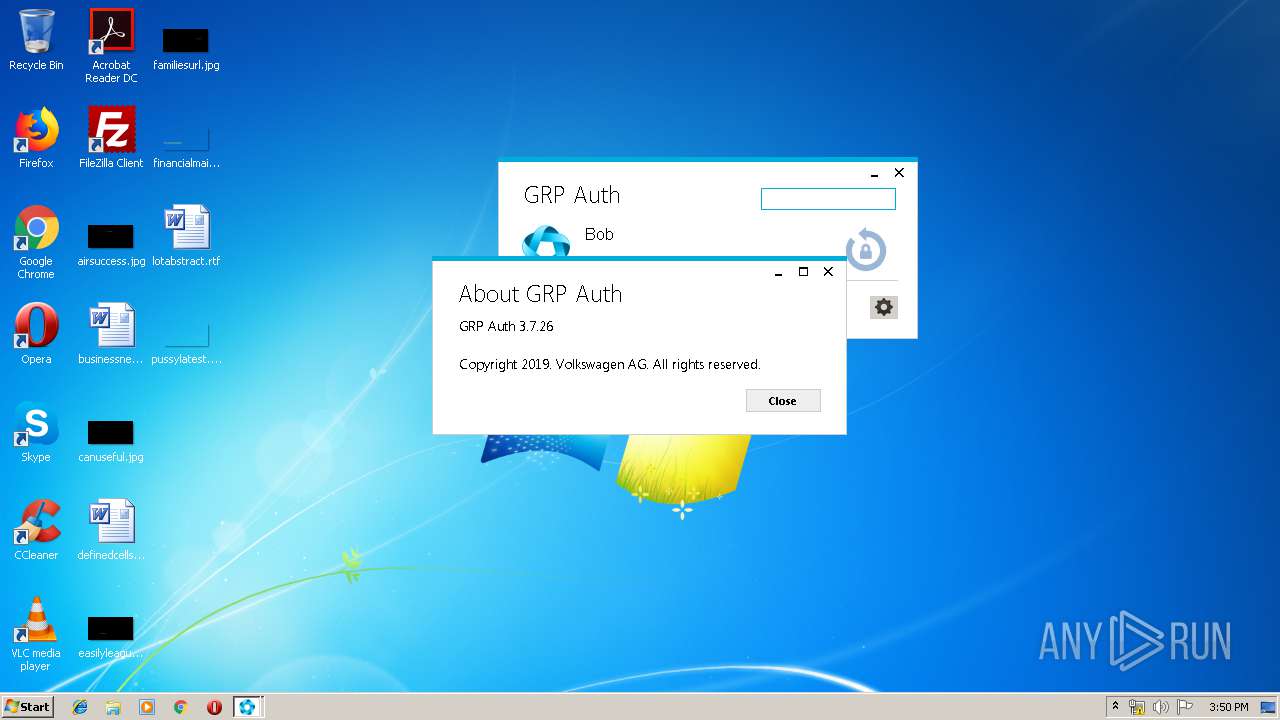Viewport: 1280px width, 720px height.
Task: Launch CCleaner desktop shortcut
Action: pos(36,530)
